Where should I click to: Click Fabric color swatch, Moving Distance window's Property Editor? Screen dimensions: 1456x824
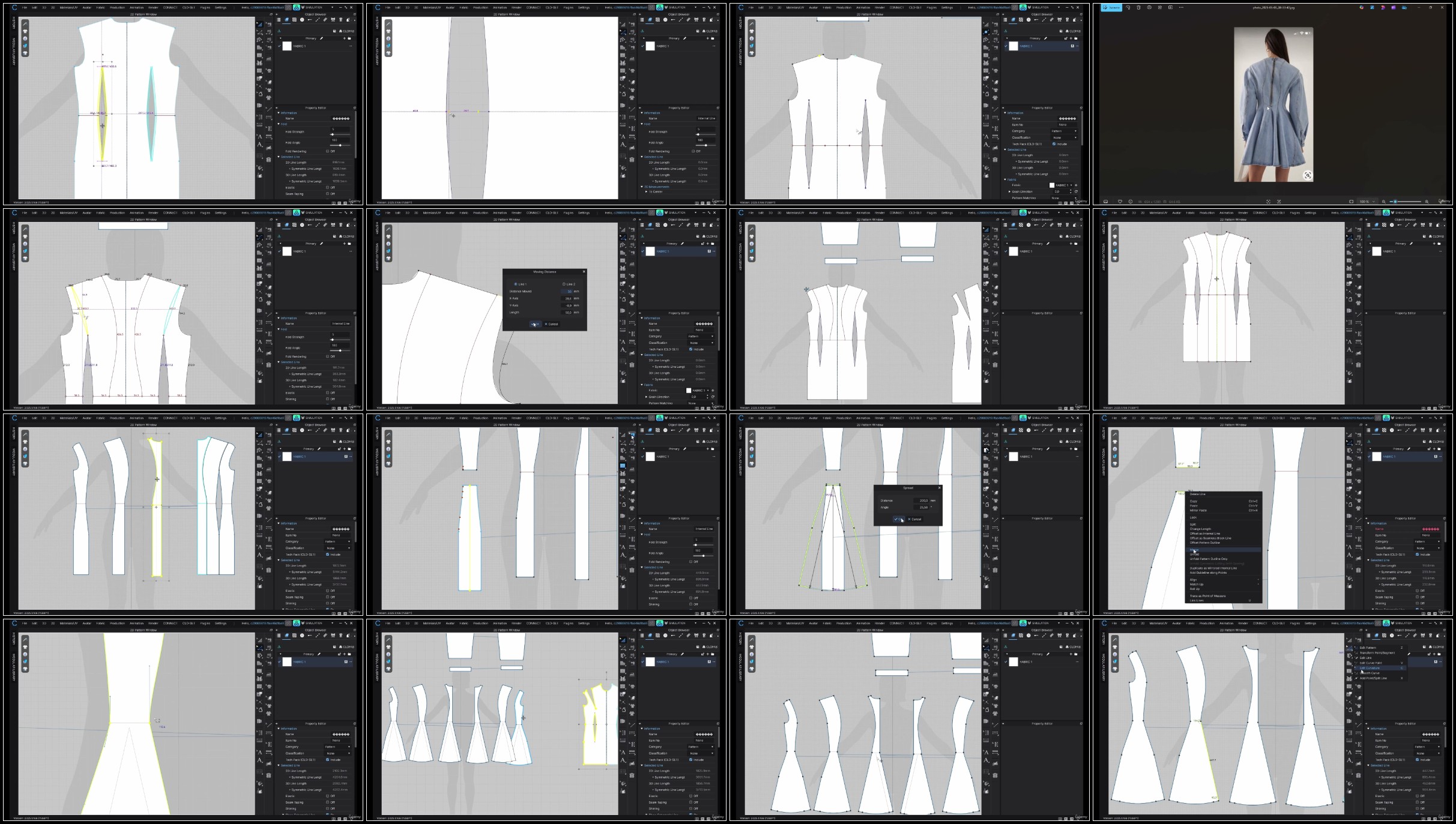coord(689,391)
